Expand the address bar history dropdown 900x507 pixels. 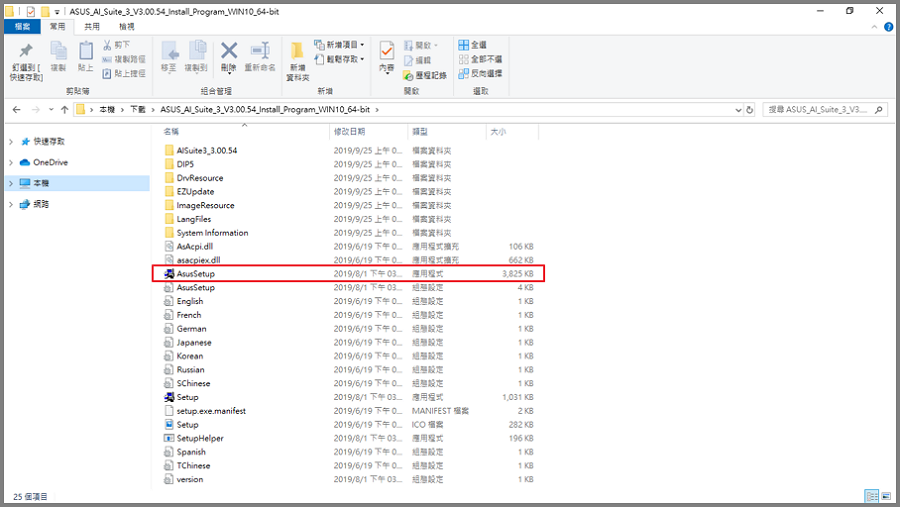pyautogui.click(x=738, y=110)
